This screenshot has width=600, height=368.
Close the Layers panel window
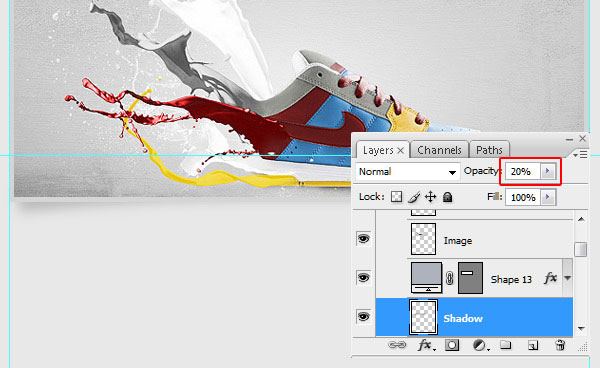[582, 138]
